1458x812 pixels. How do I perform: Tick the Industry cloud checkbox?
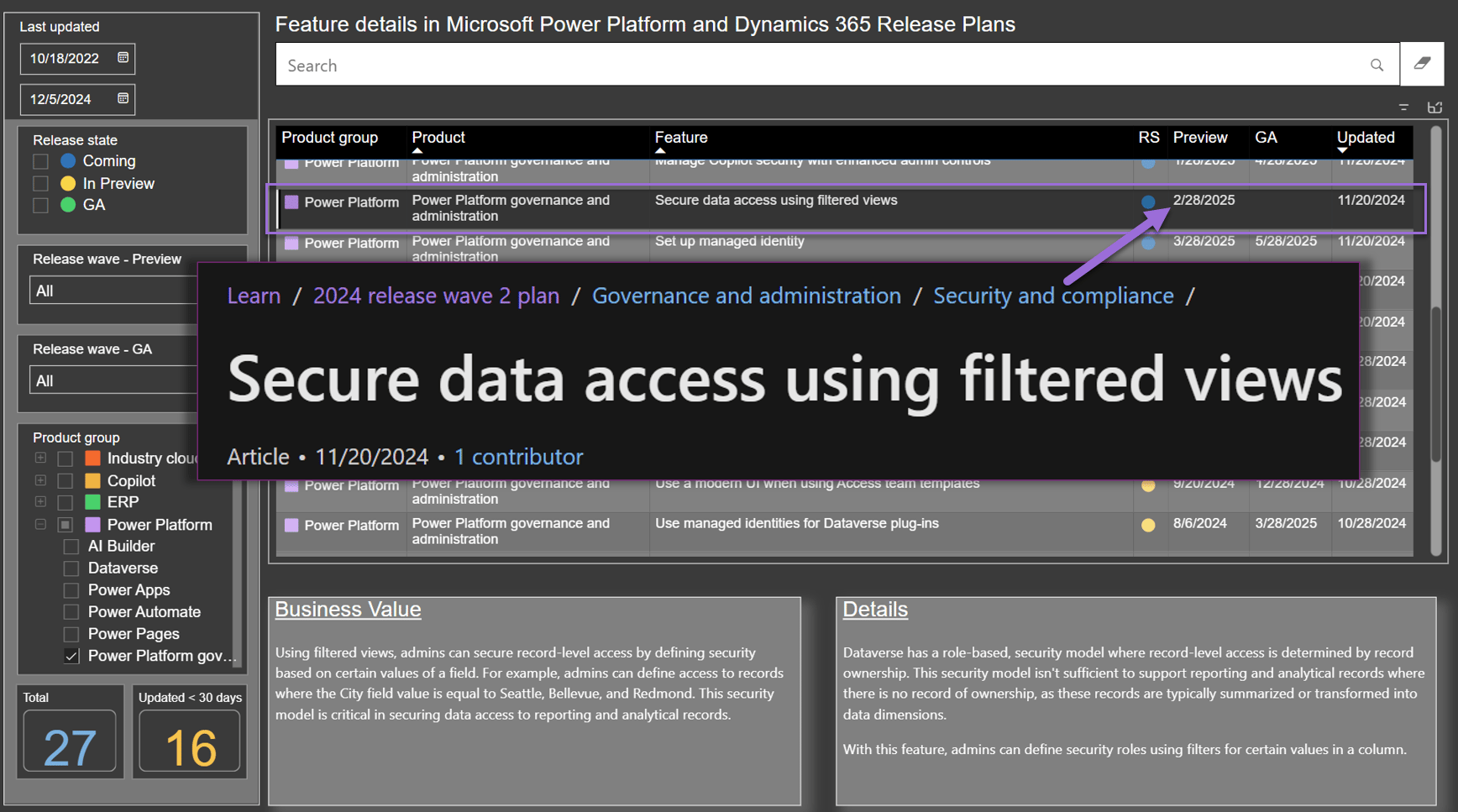[65, 458]
